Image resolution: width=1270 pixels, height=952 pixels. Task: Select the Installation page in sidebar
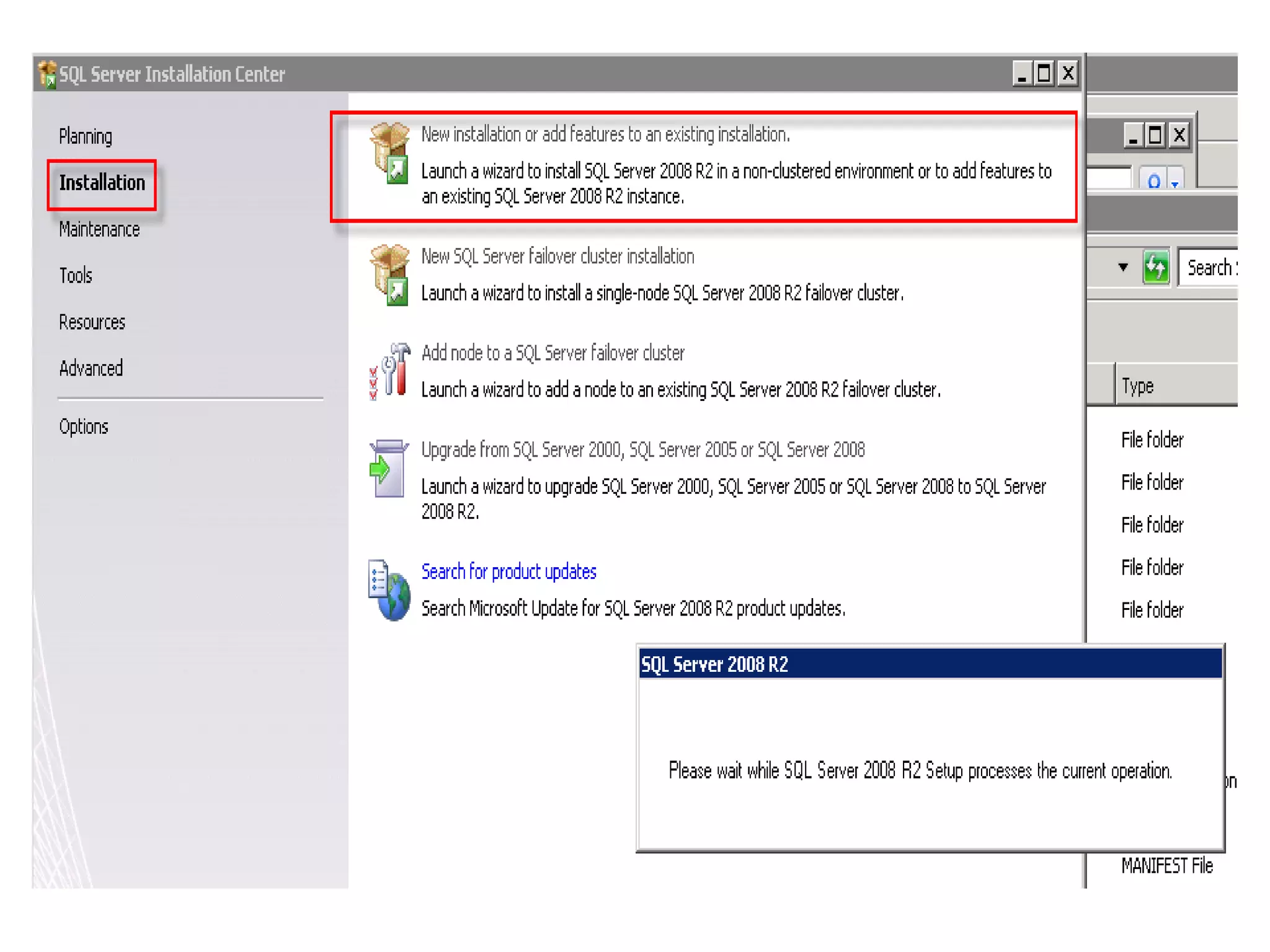click(102, 183)
